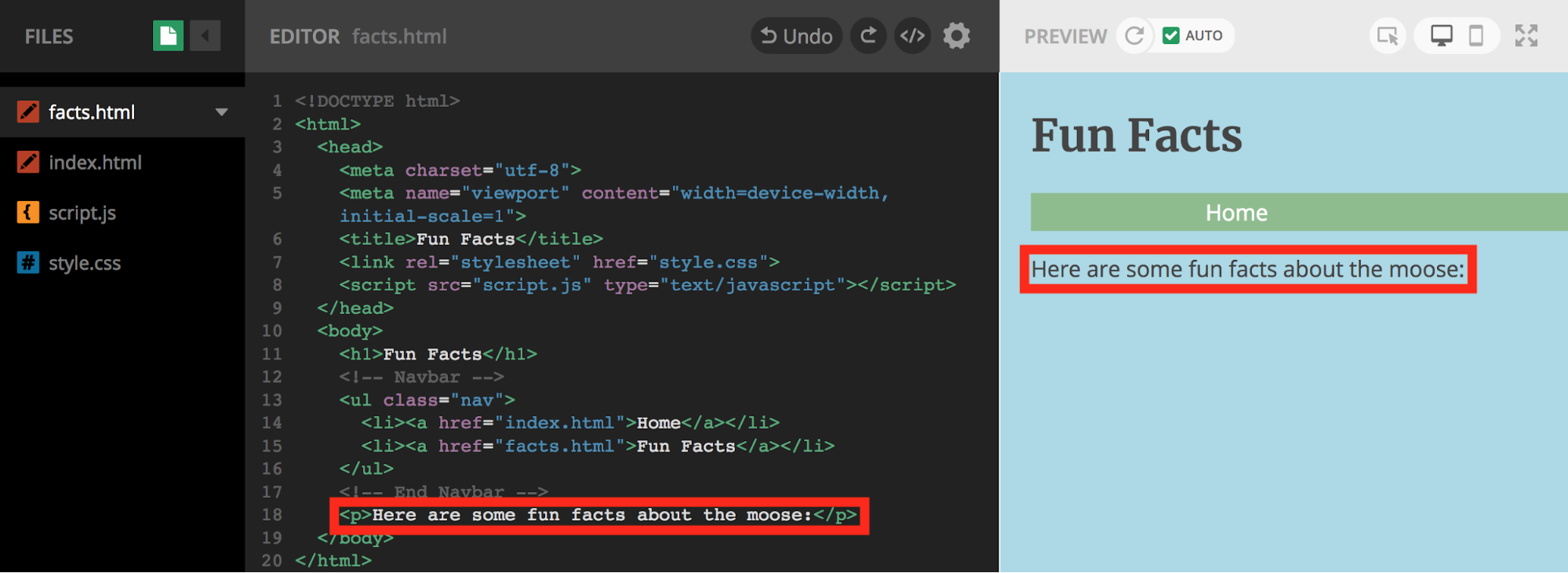Viewport: 1568px width, 573px height.
Task: Click the code format icon
Action: 912,36
